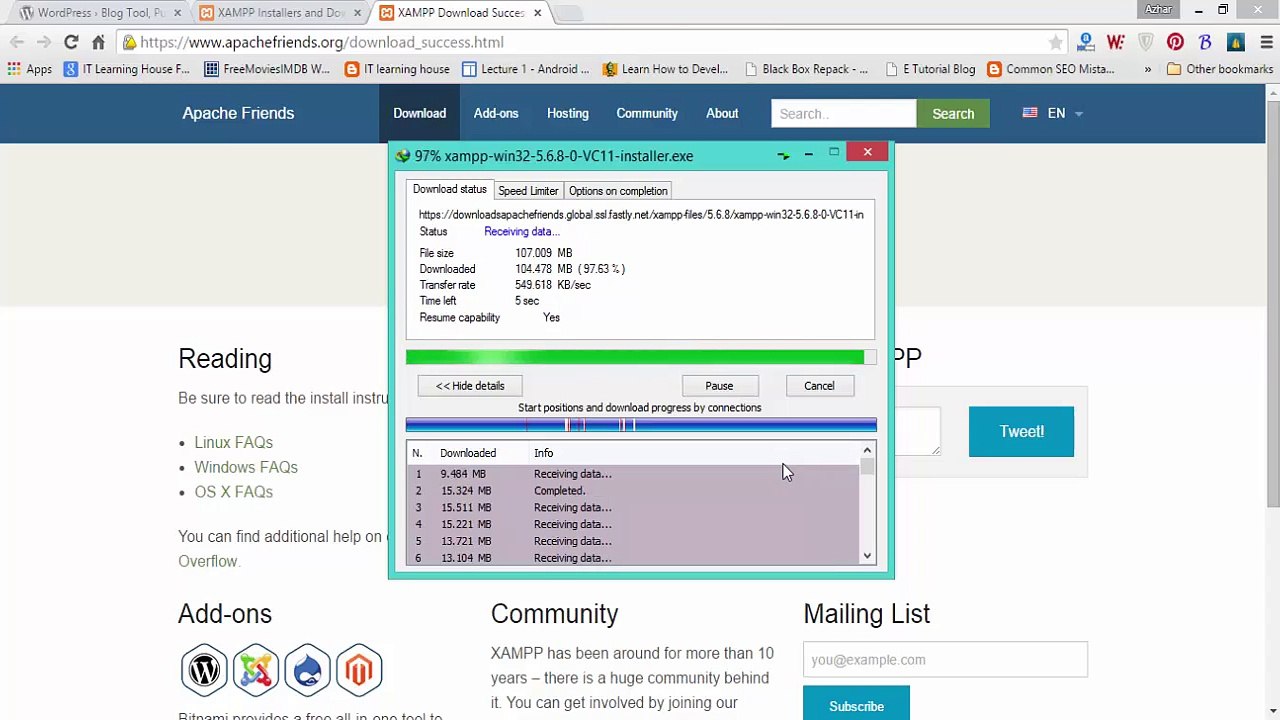Open the Options on completion tab
Image resolution: width=1280 pixels, height=720 pixels.
click(618, 191)
